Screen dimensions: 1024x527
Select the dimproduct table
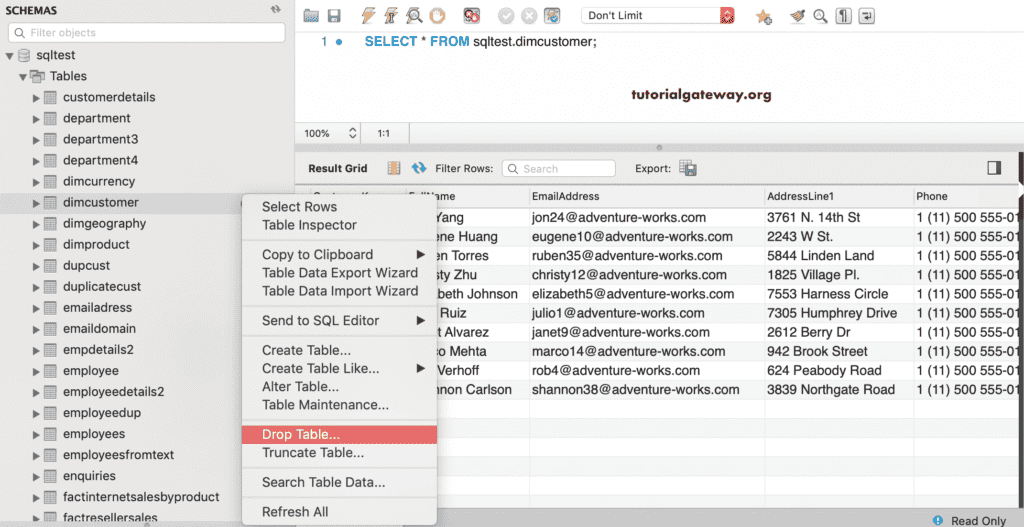point(96,244)
